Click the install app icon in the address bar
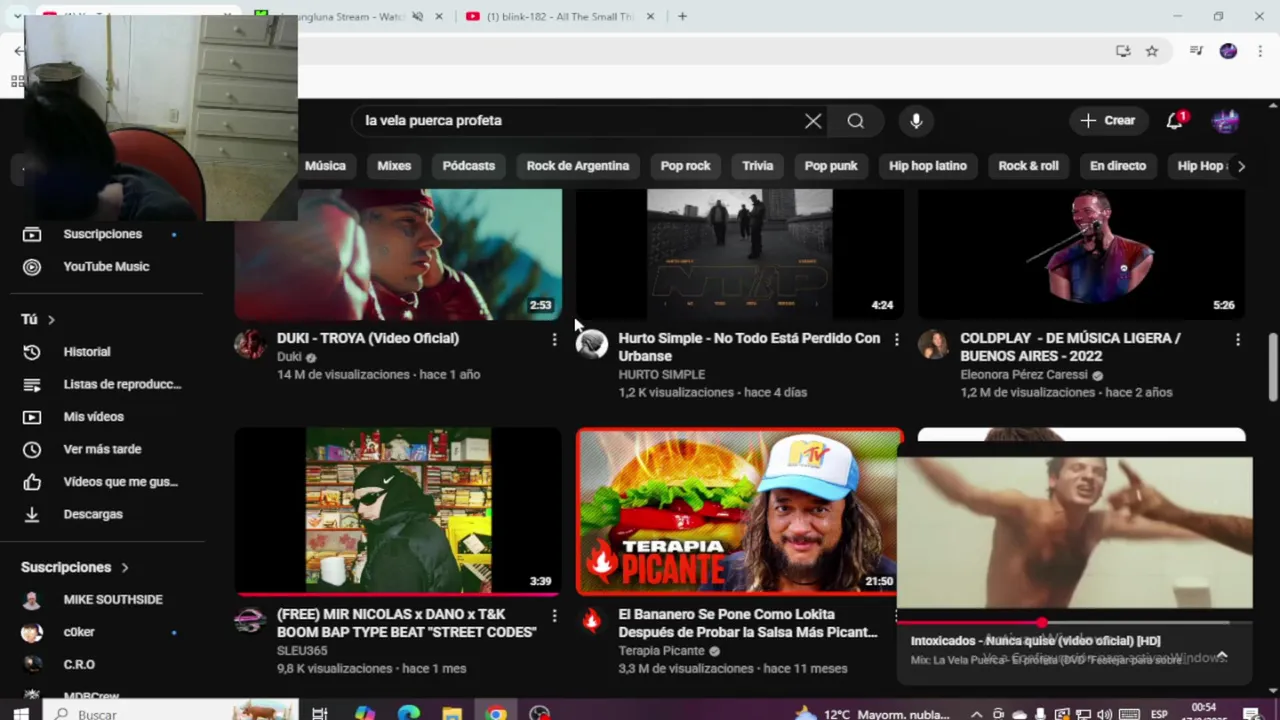The width and height of the screenshot is (1280, 720). point(1123,51)
